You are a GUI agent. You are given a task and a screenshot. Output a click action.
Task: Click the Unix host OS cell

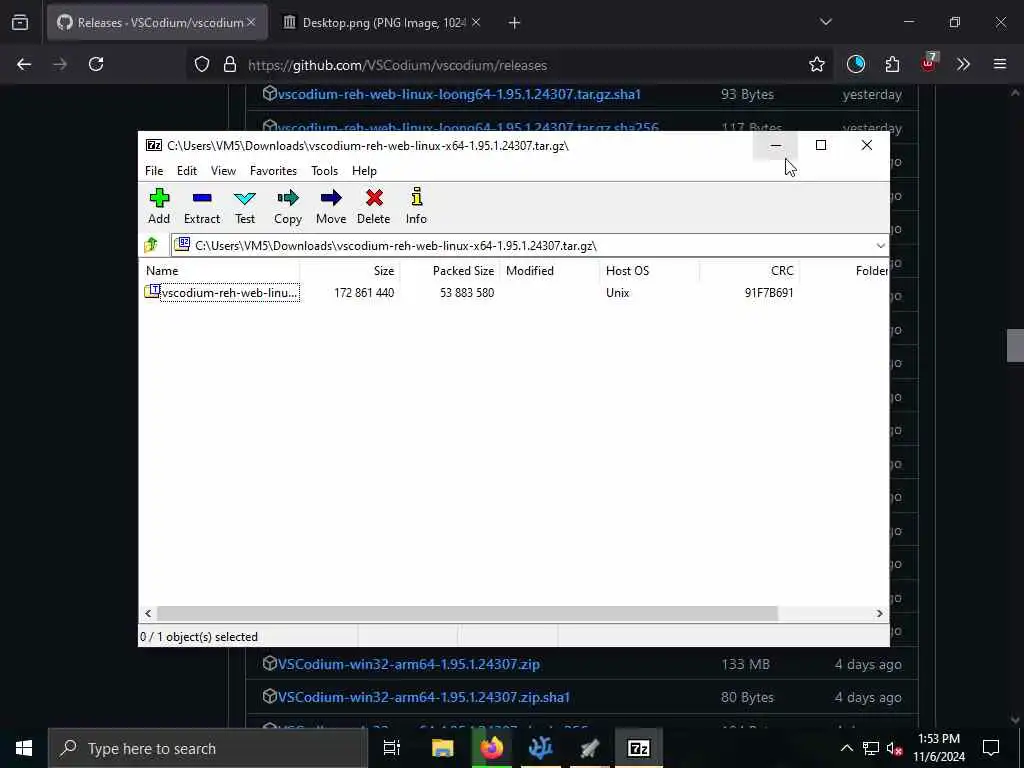tap(617, 293)
